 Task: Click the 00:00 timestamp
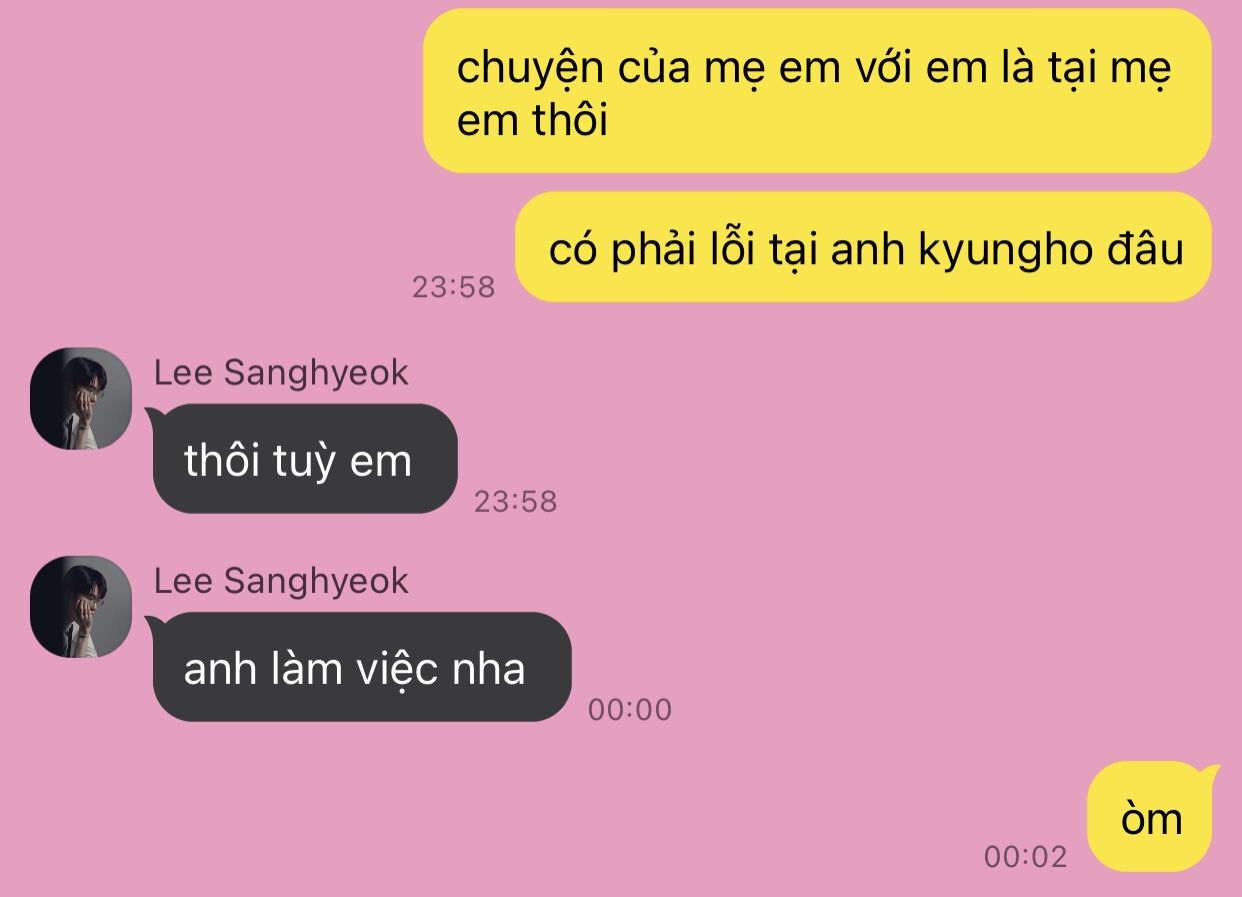630,710
